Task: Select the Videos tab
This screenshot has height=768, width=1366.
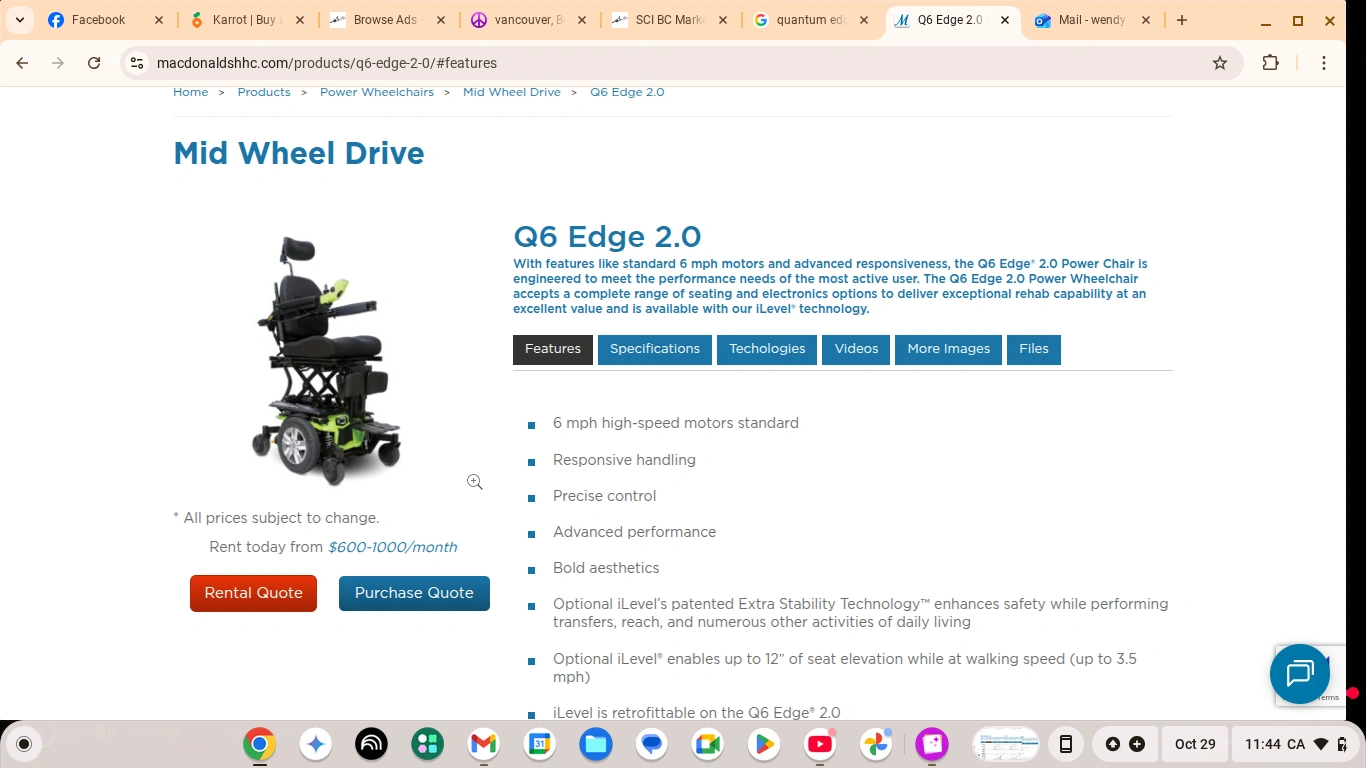Action: point(856,349)
